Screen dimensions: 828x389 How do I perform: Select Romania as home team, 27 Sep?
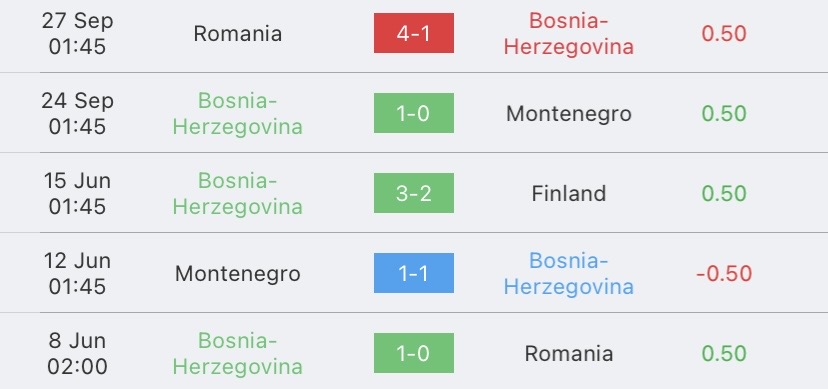[x=238, y=33]
